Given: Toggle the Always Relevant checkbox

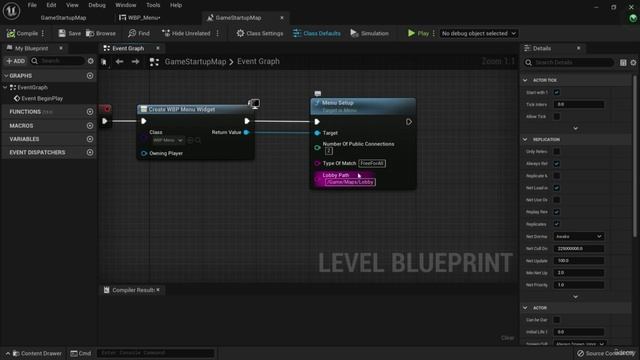Looking at the screenshot, I should [x=557, y=163].
